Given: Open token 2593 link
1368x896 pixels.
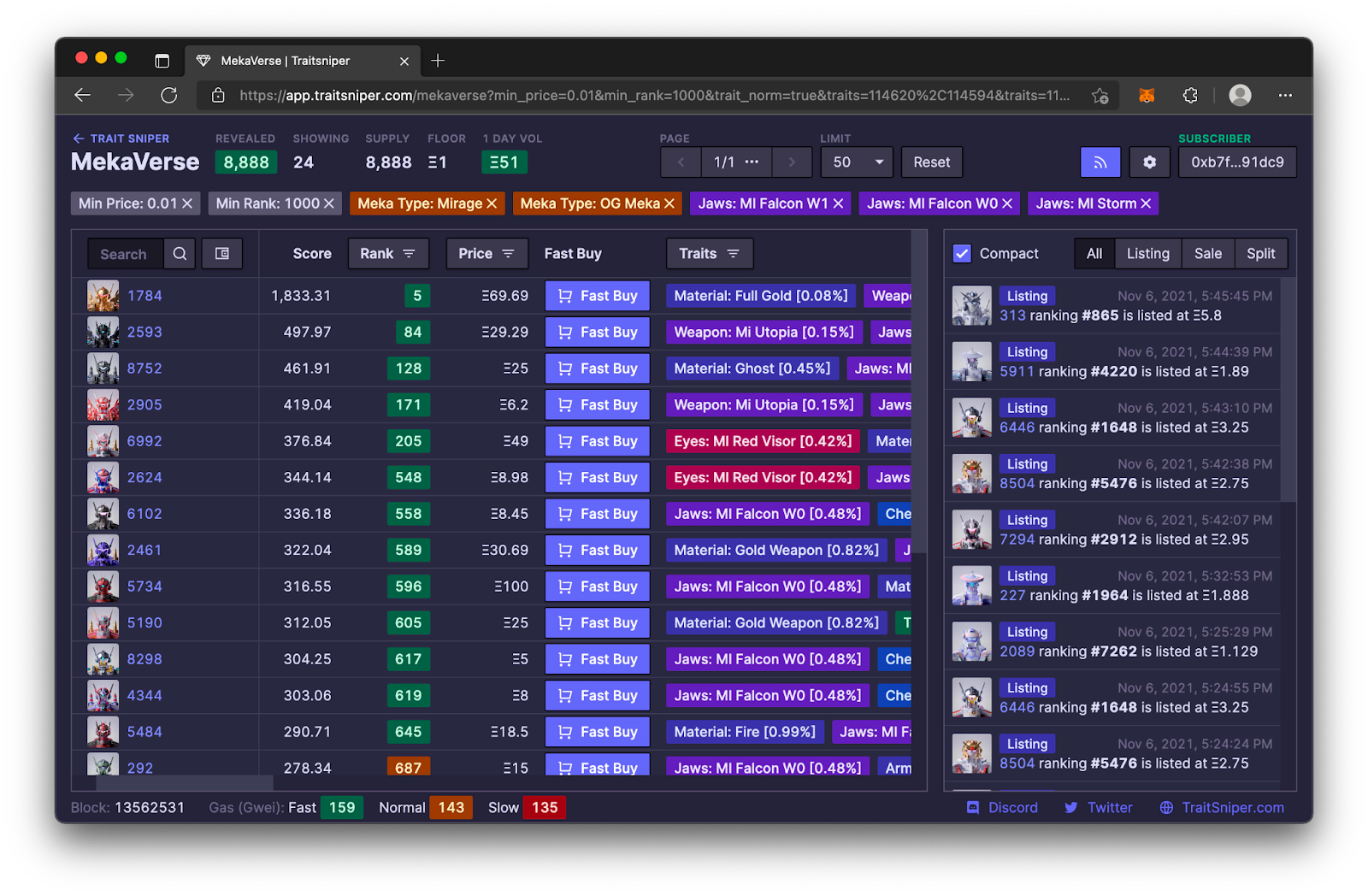Looking at the screenshot, I should pyautogui.click(x=144, y=333).
